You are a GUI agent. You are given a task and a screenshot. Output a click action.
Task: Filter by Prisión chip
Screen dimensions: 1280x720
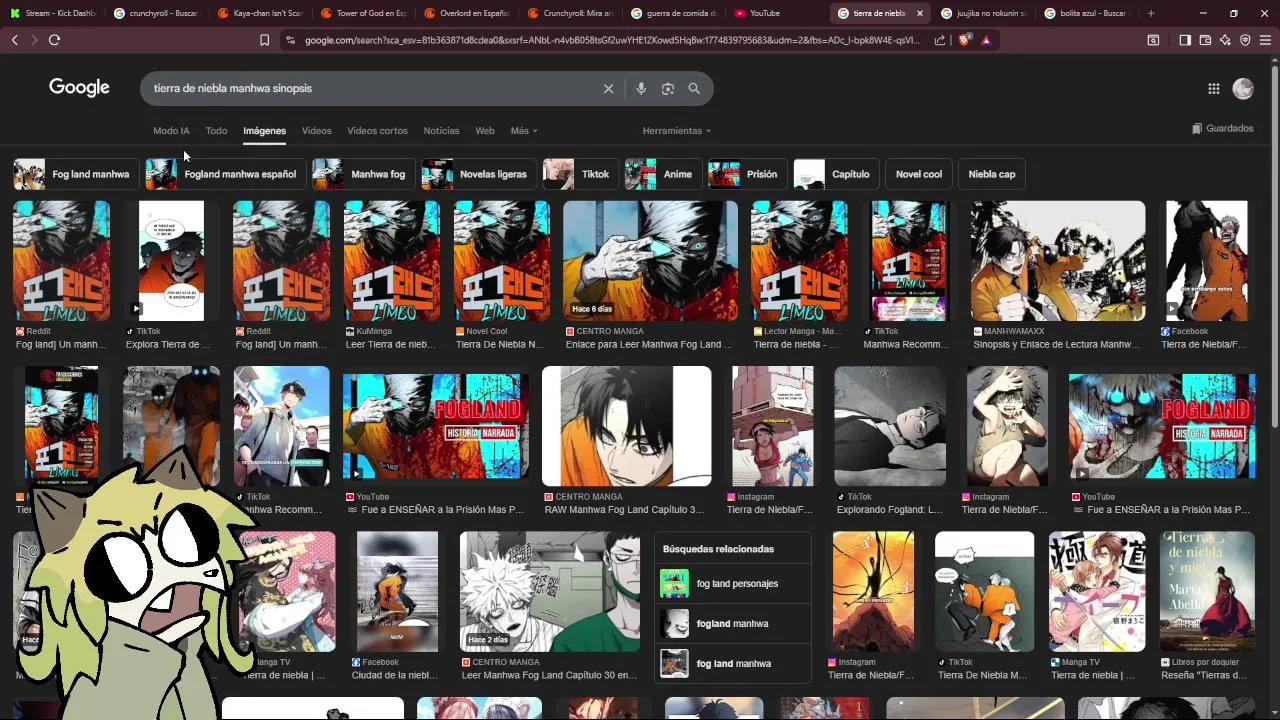click(x=747, y=174)
